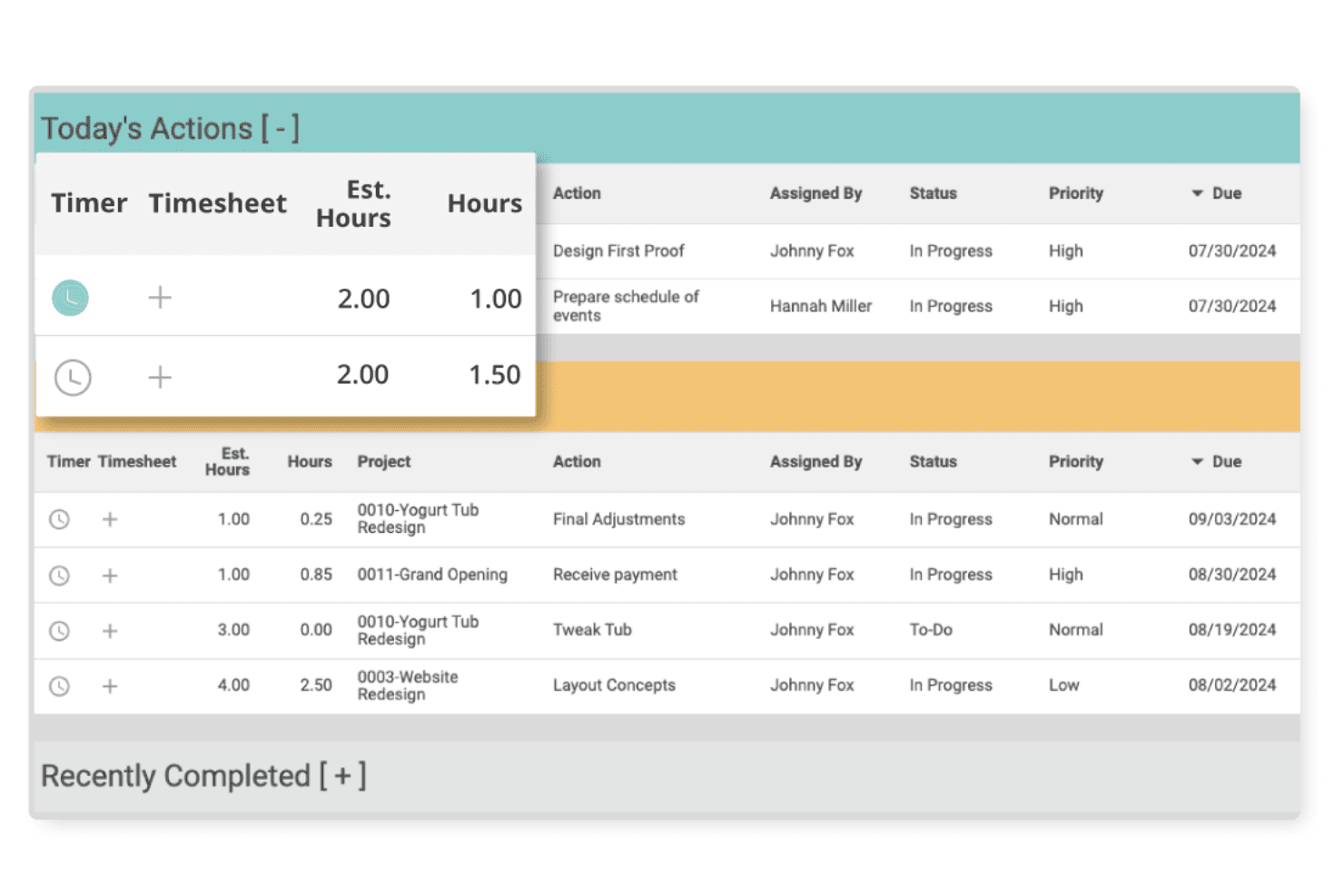
Task: Sort Today's Actions by Assigned By header
Action: [x=816, y=193]
